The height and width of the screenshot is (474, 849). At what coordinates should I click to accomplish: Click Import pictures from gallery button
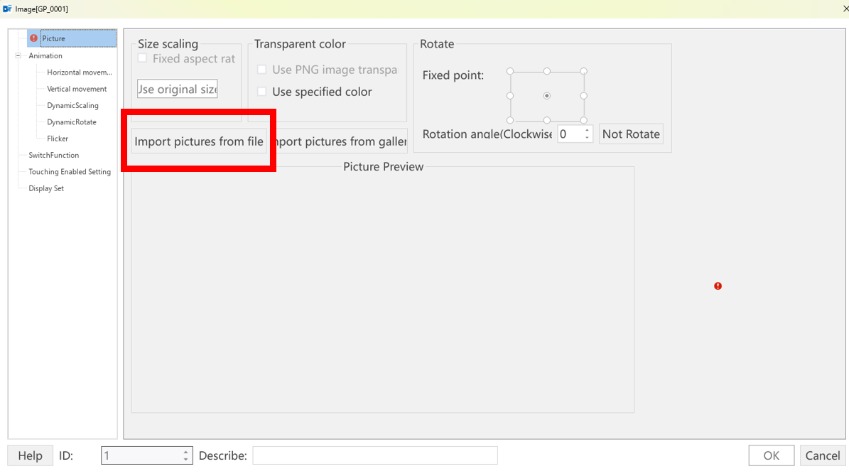(341, 141)
